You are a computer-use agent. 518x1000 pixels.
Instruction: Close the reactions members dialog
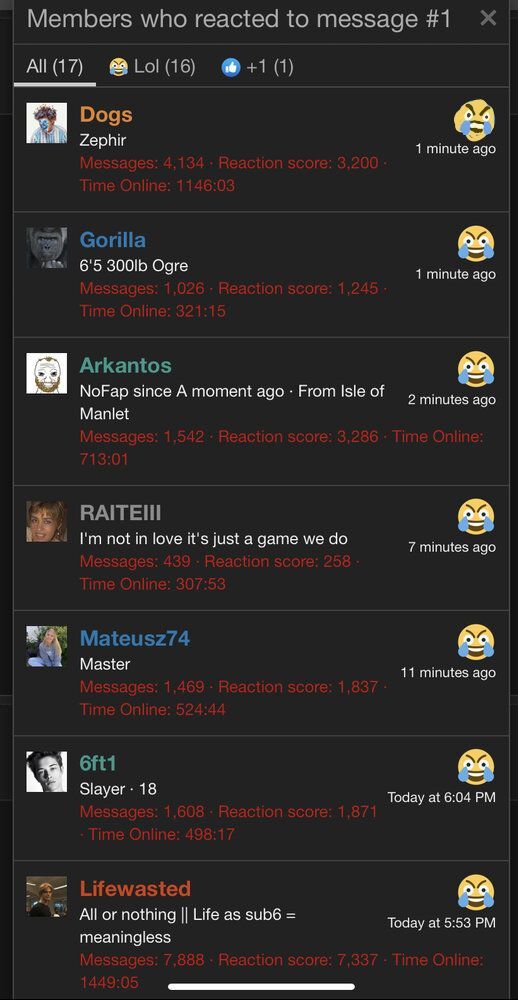[x=488, y=18]
